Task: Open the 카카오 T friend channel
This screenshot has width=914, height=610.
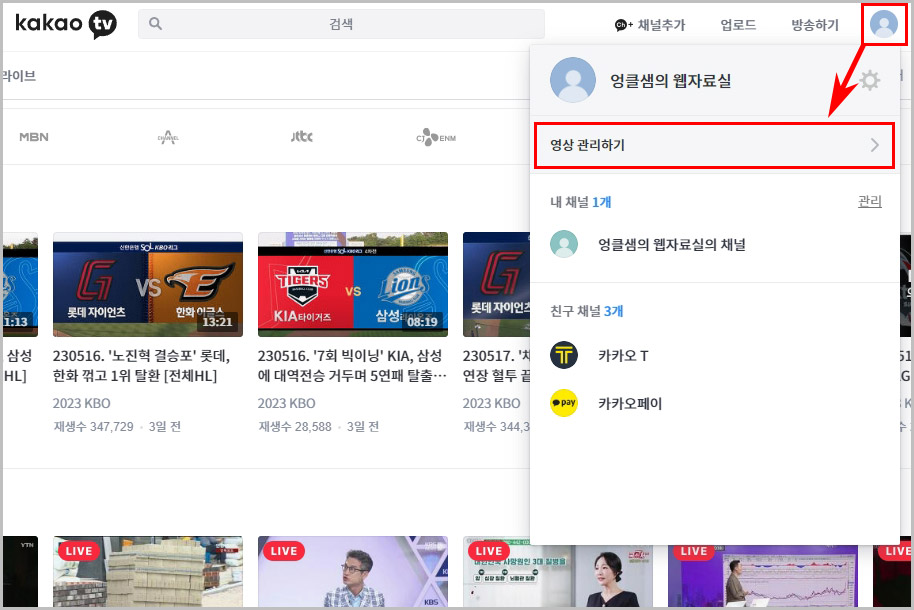Action: click(623, 355)
